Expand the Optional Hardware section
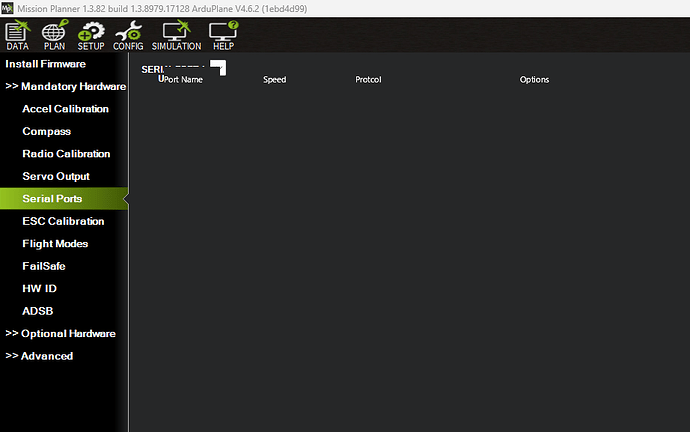Screen dimensions: 690x432 click(60, 334)
